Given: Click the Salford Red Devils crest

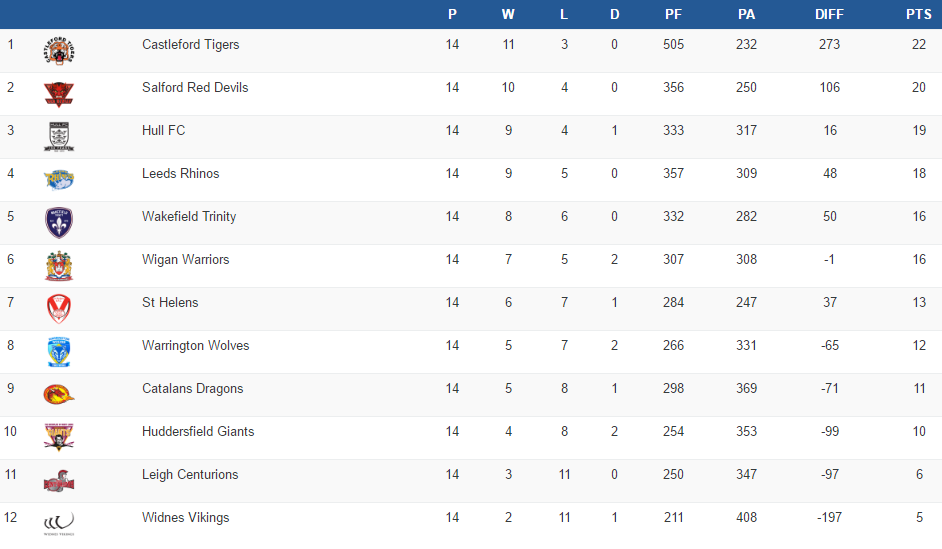Looking at the screenshot, I should (59, 94).
